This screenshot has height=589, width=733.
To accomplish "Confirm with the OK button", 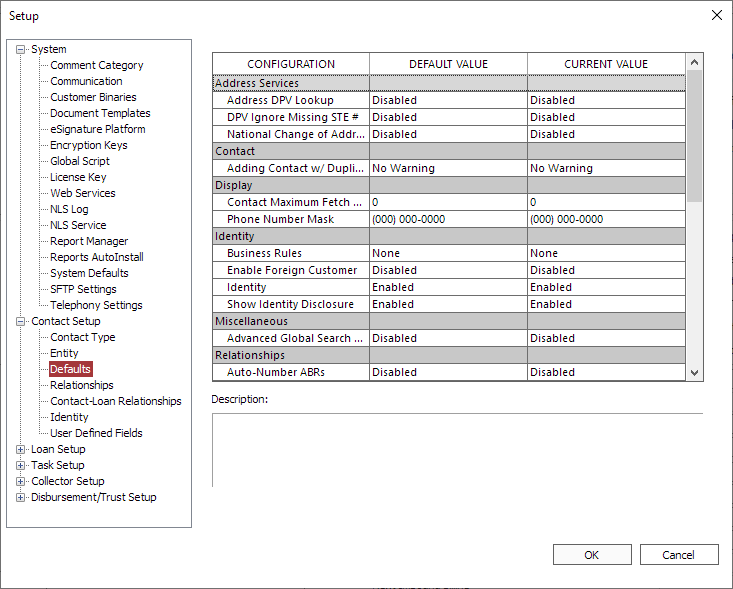I will (592, 554).
